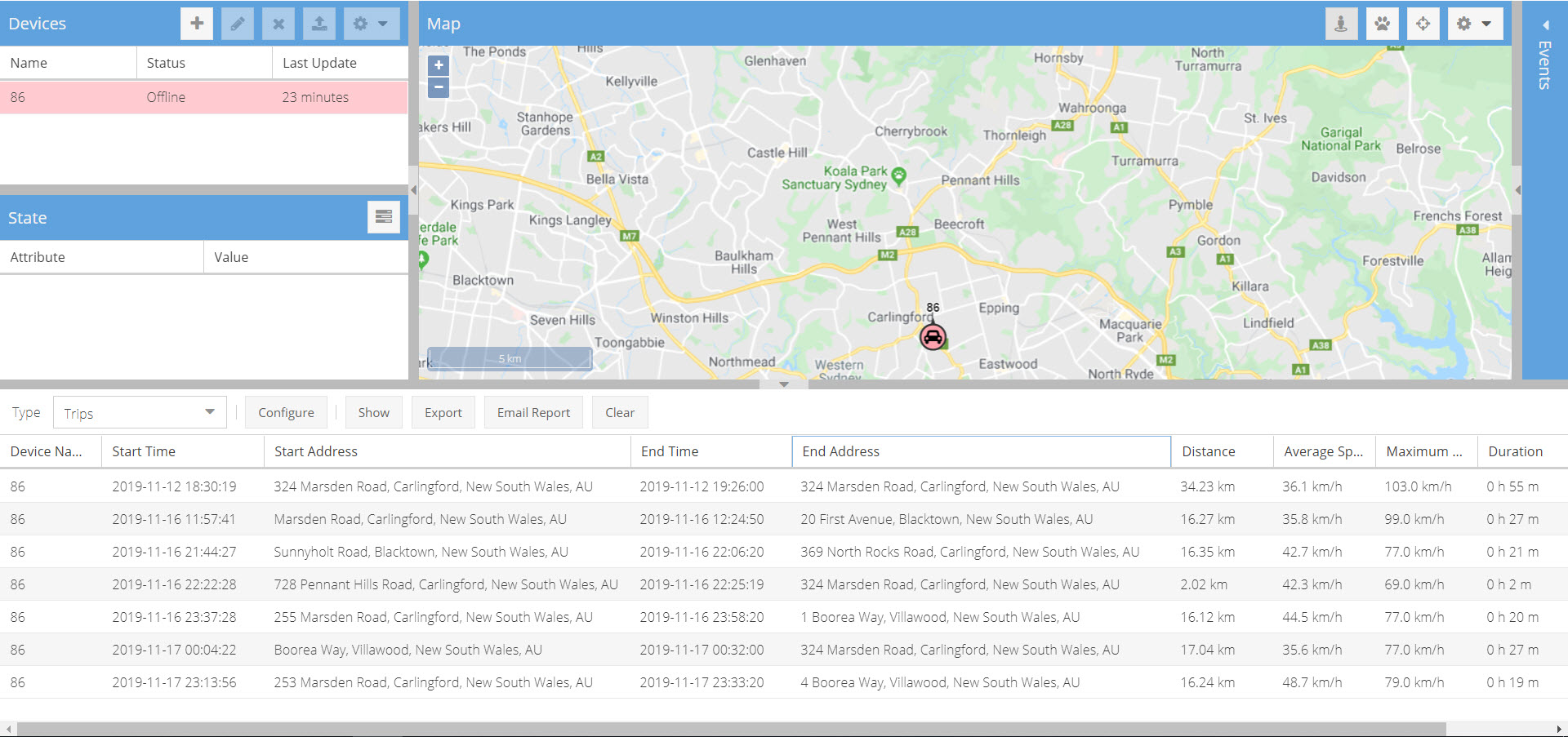The height and width of the screenshot is (737, 1568).
Task: Sort report by End Address column
Action: point(982,451)
